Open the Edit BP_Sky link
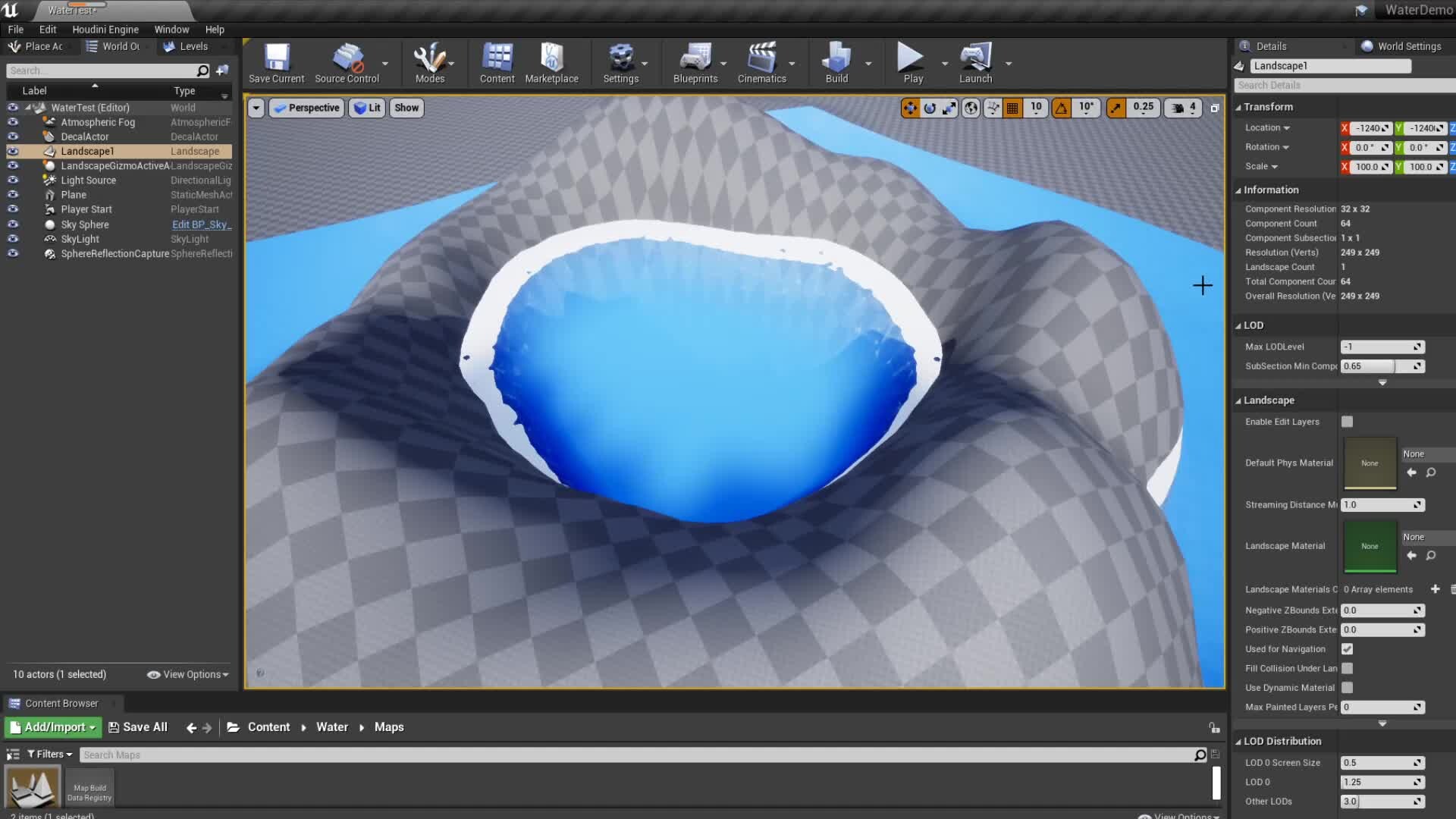 click(201, 224)
